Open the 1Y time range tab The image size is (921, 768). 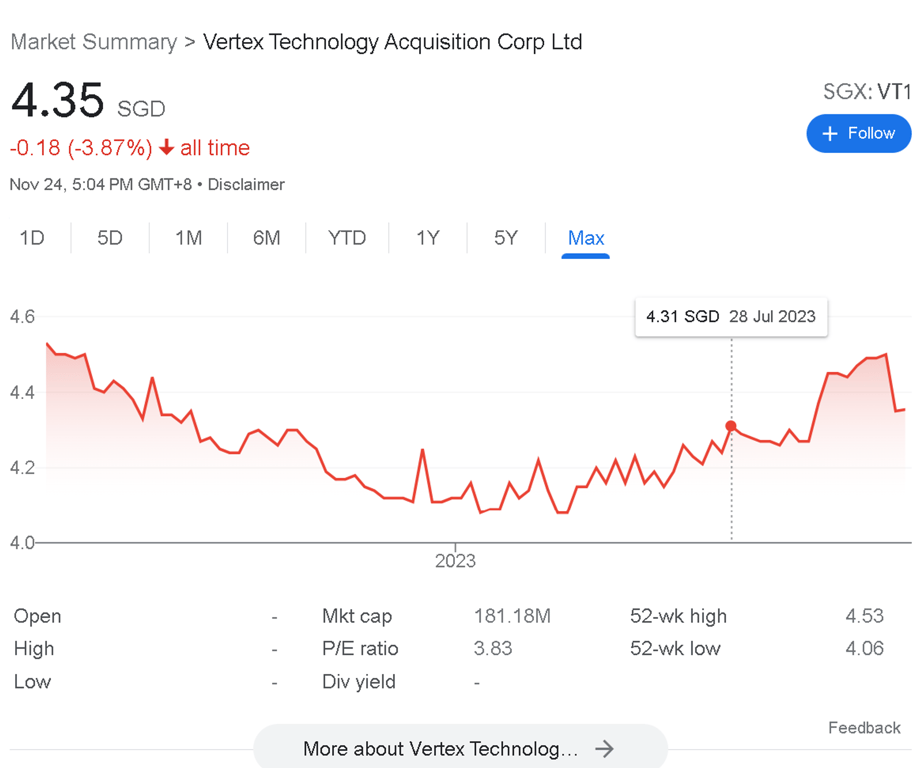(x=428, y=238)
